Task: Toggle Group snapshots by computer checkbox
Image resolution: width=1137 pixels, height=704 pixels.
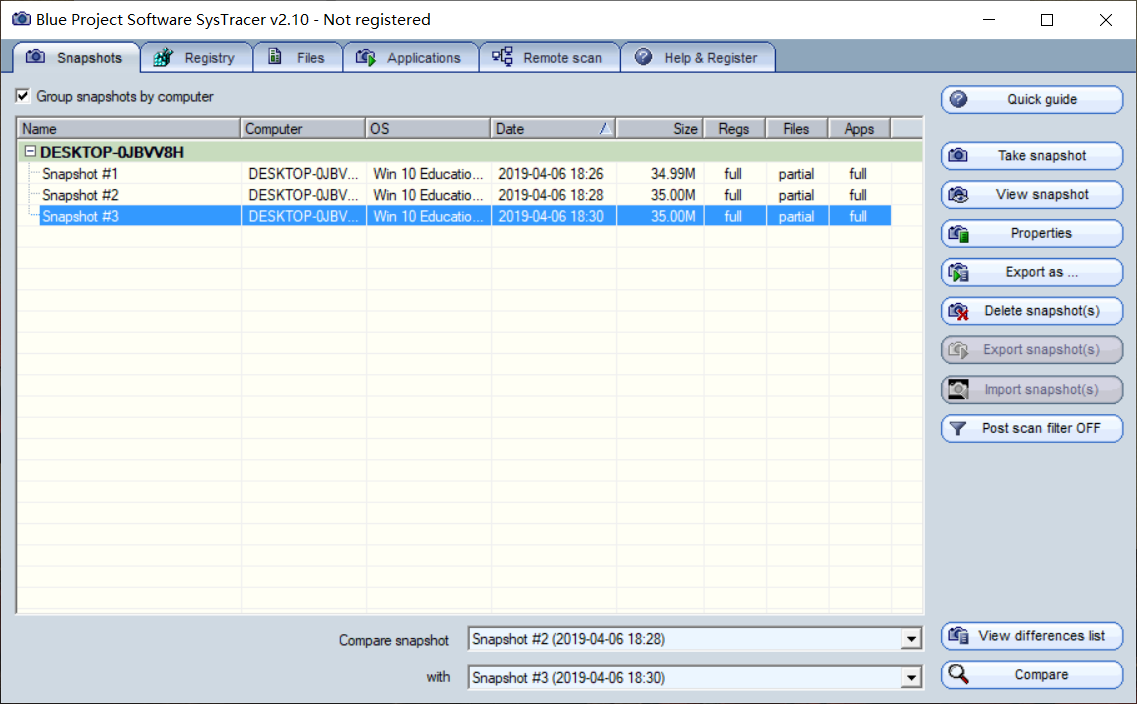Action: pos(23,96)
